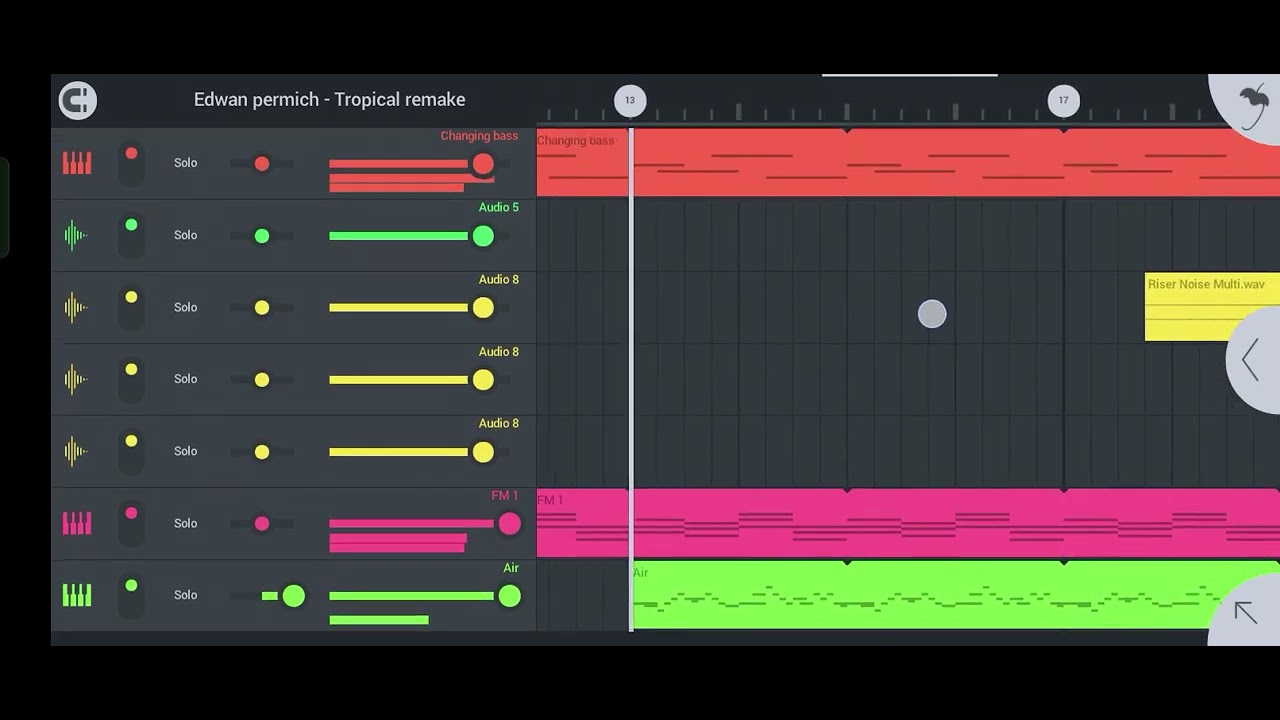
Task: Click the FM 1 volume slider handle
Action: tap(509, 524)
